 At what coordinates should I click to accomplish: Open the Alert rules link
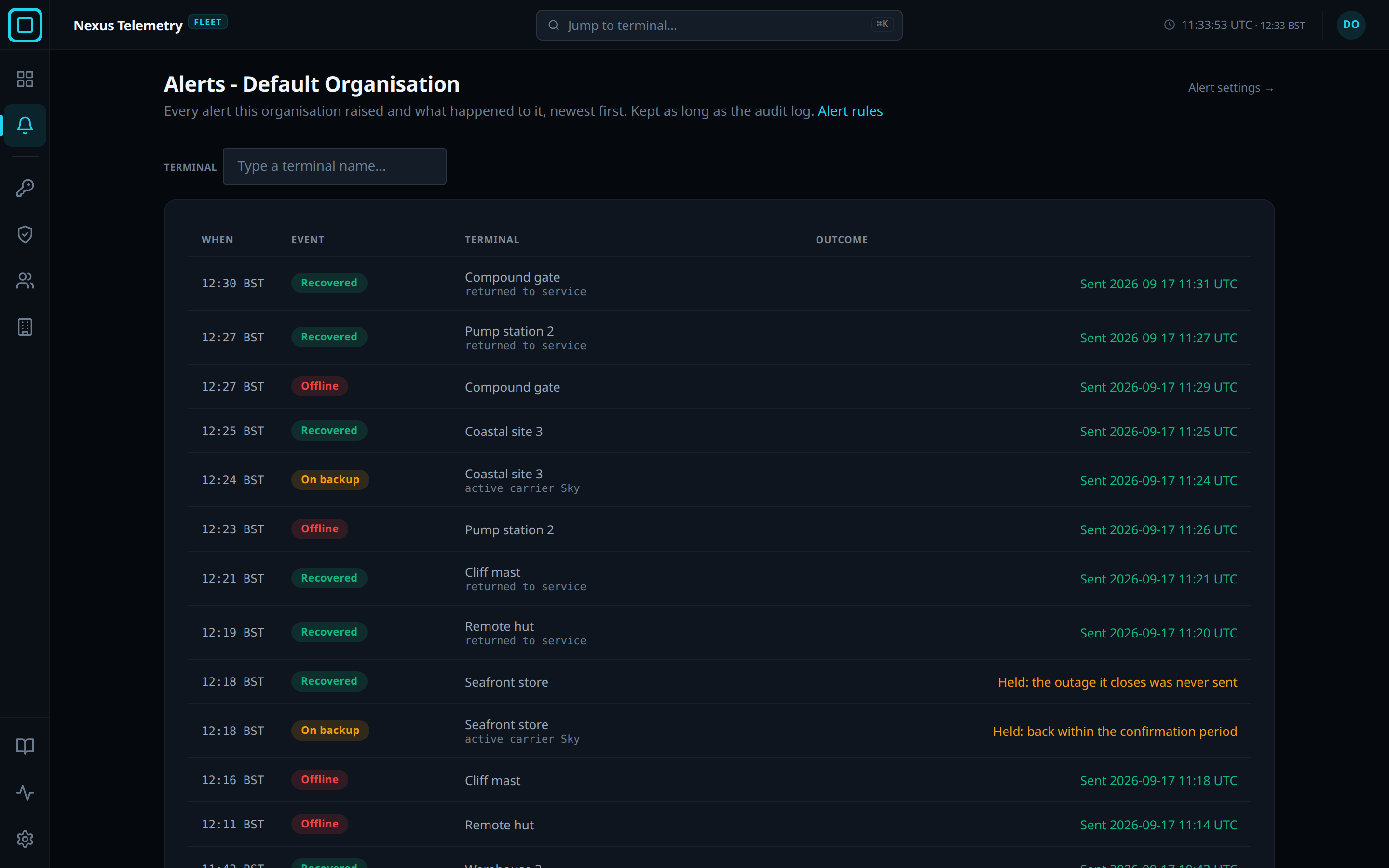850,111
